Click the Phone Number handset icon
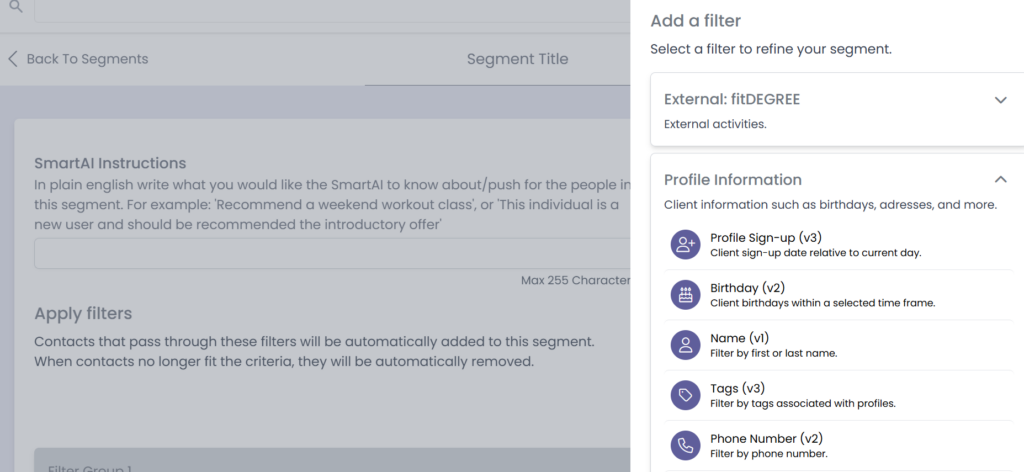Viewport: 1024px width, 472px height. pyautogui.click(x=685, y=445)
